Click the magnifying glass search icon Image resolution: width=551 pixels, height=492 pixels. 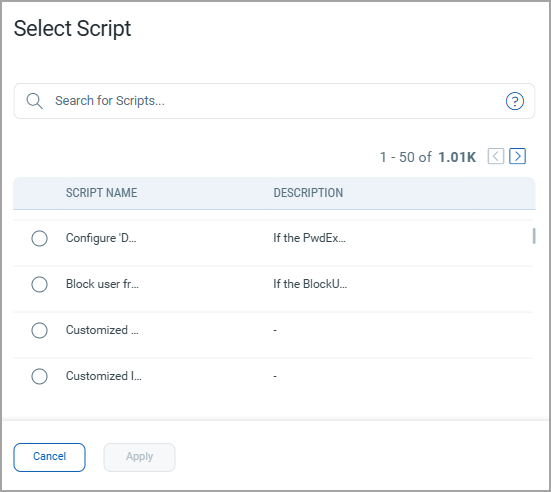click(x=34, y=101)
